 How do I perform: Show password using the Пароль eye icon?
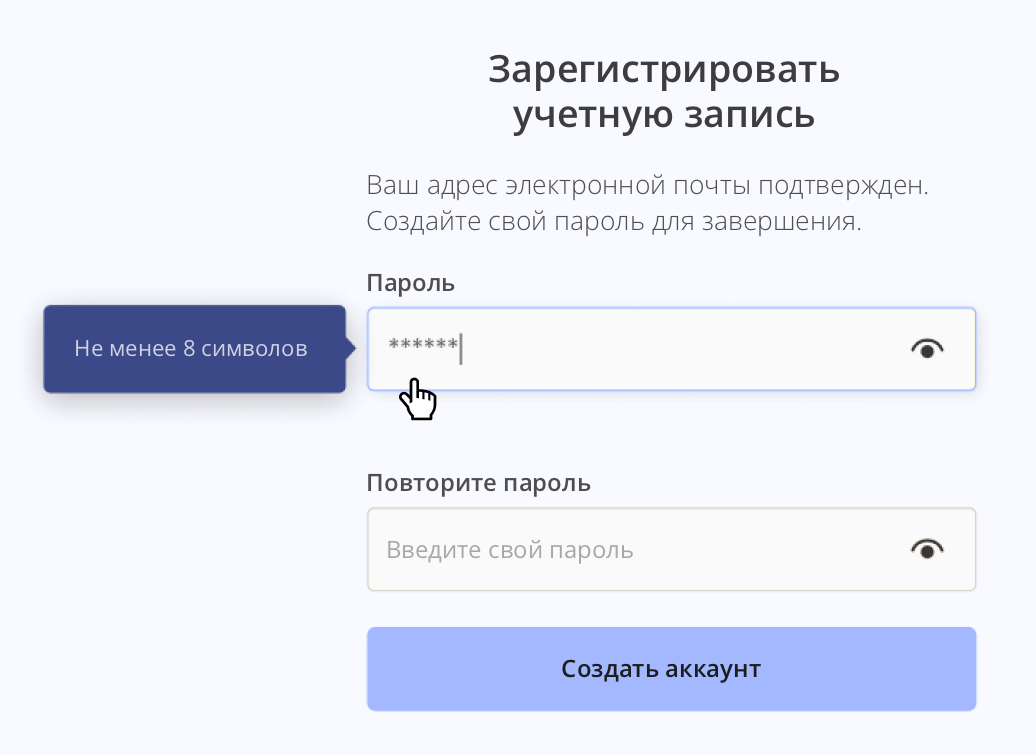tap(927, 349)
